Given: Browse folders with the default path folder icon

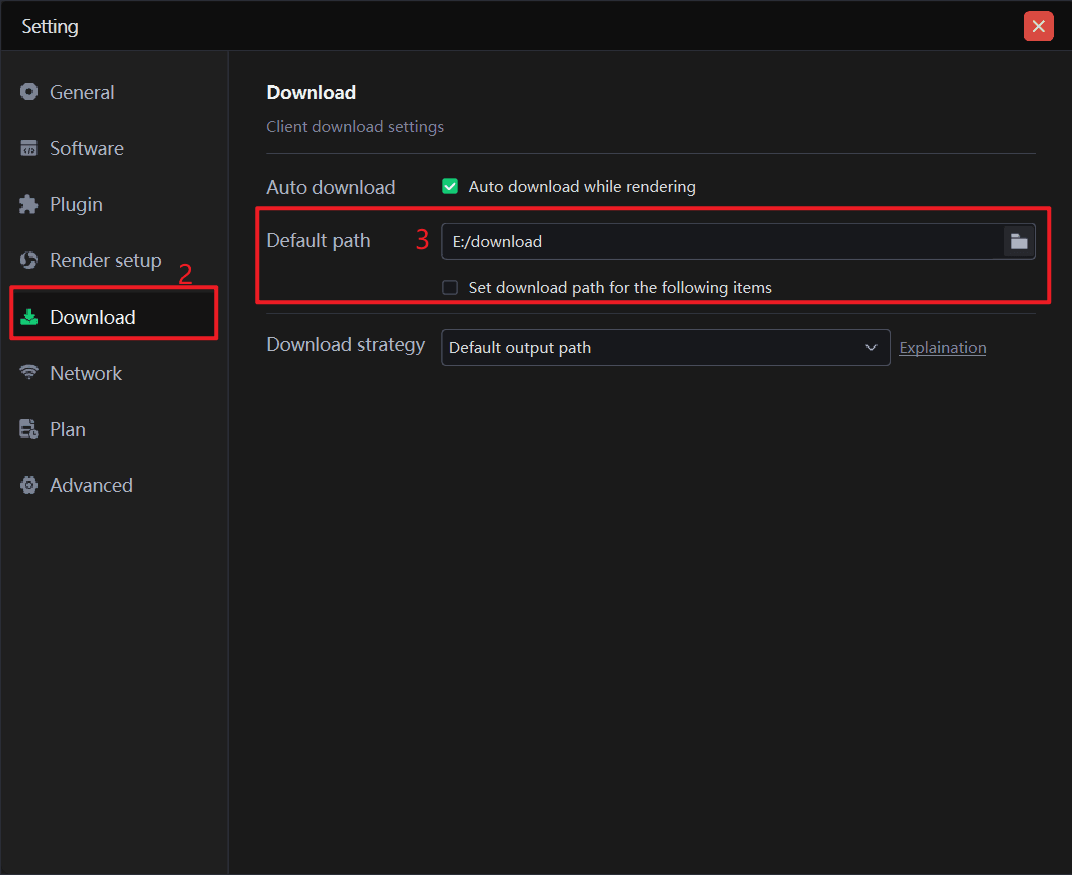Looking at the screenshot, I should [1019, 241].
